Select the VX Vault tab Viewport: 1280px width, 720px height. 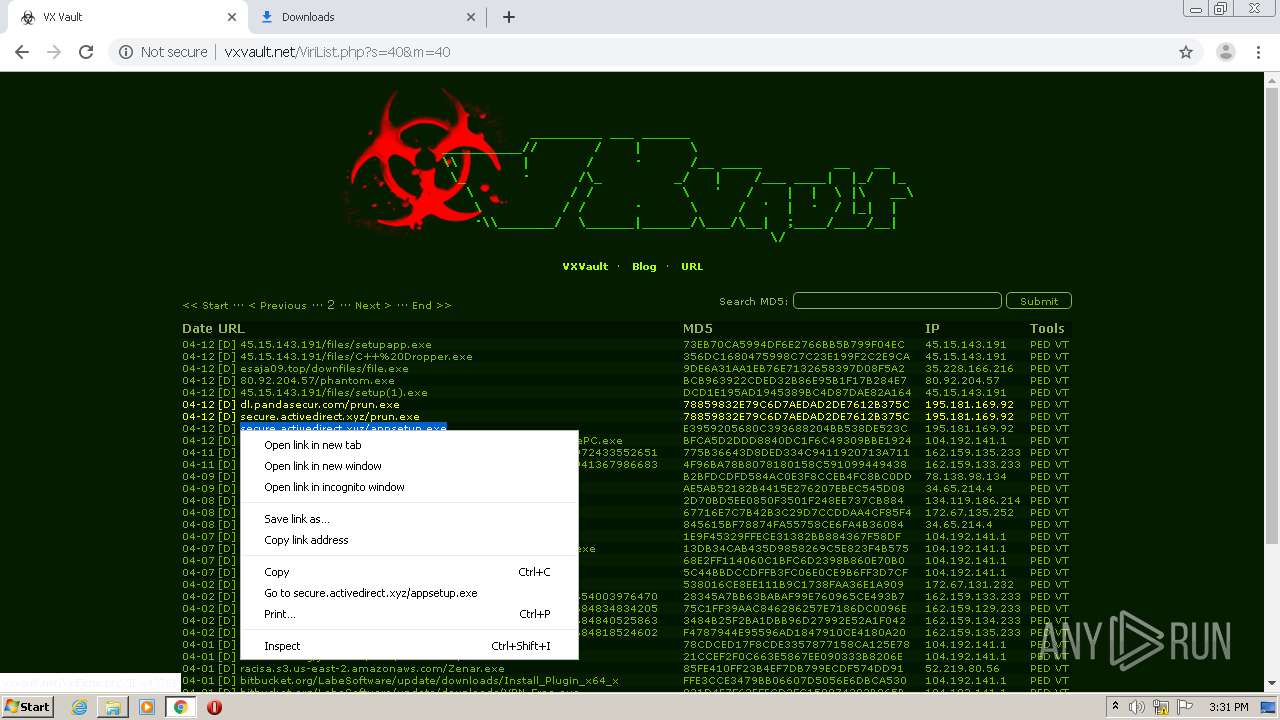click(125, 17)
